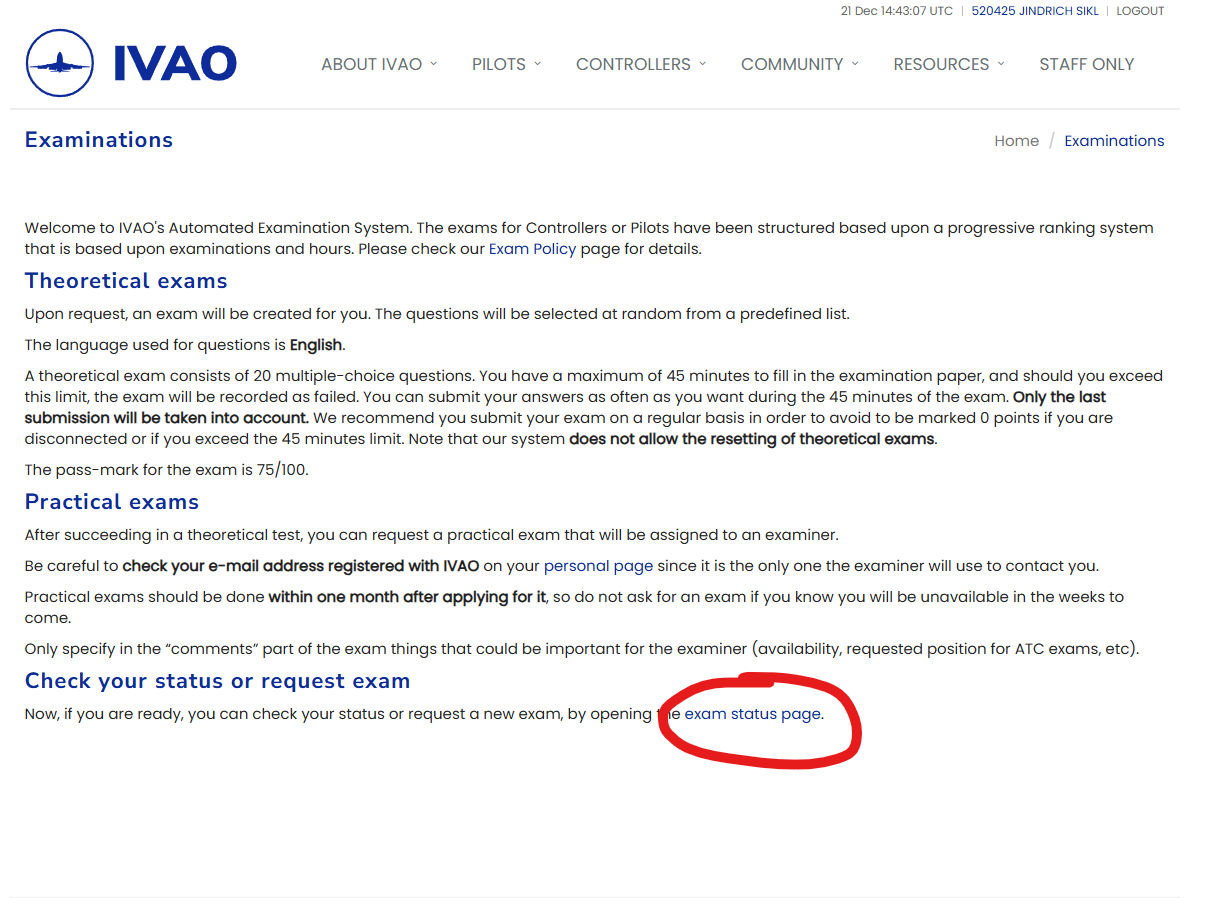This screenshot has height=898, width=1206.
Task: Expand the Controllers dropdown chevron
Action: tap(702, 63)
